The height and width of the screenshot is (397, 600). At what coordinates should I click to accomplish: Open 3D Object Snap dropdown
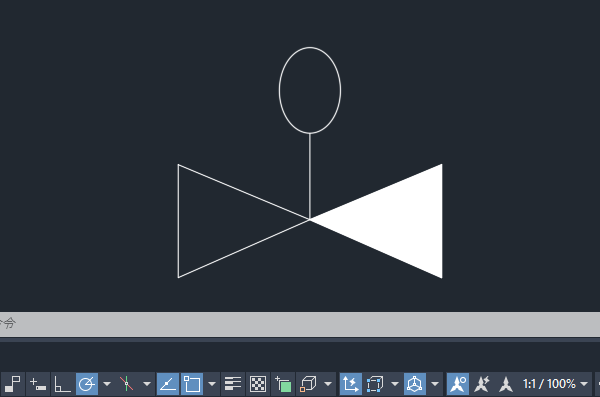328,384
